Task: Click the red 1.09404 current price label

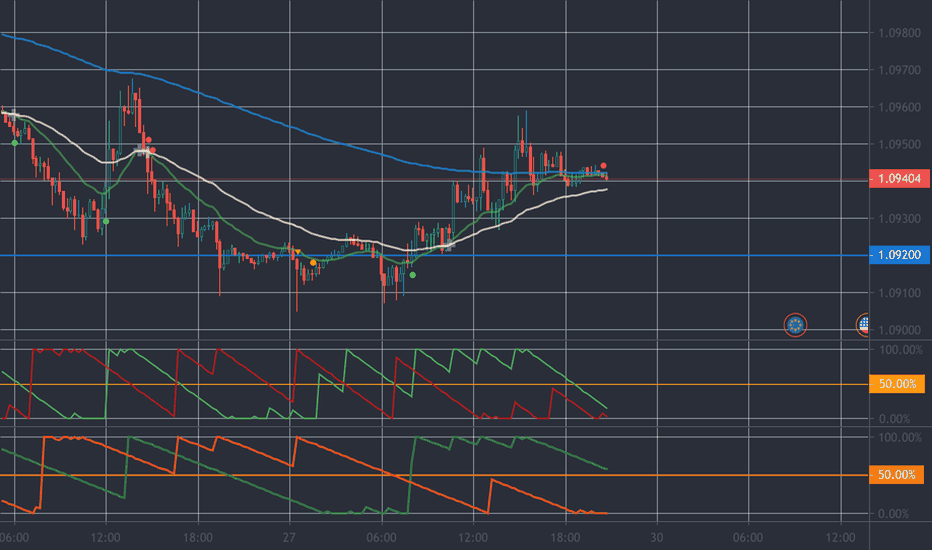Action: click(x=899, y=178)
